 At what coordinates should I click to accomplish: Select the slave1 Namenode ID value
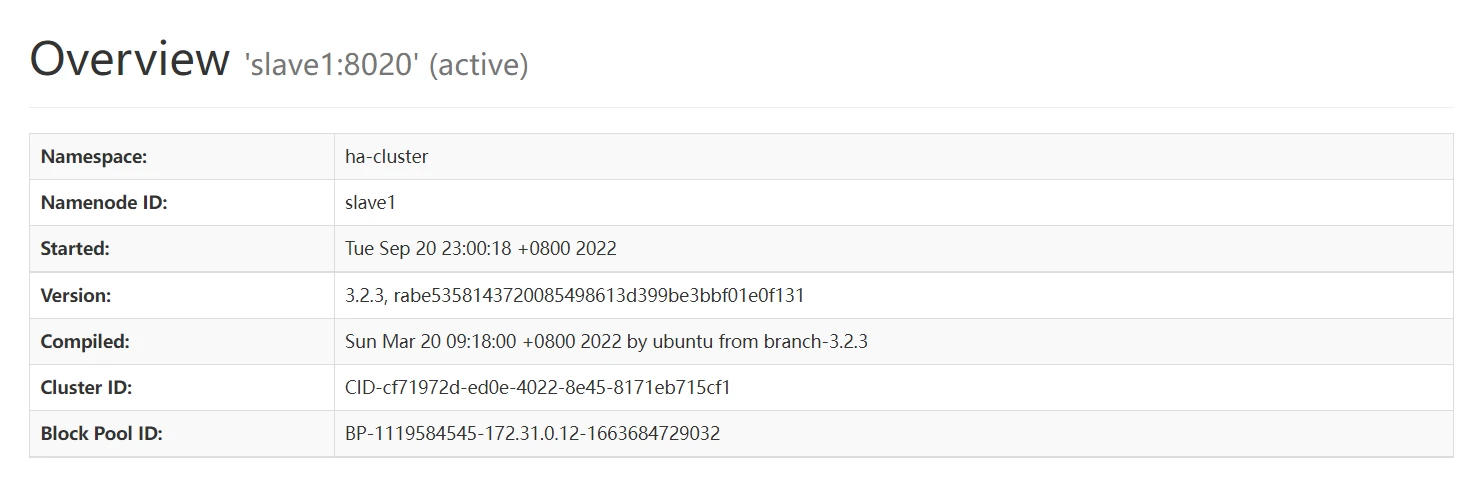tap(370, 203)
